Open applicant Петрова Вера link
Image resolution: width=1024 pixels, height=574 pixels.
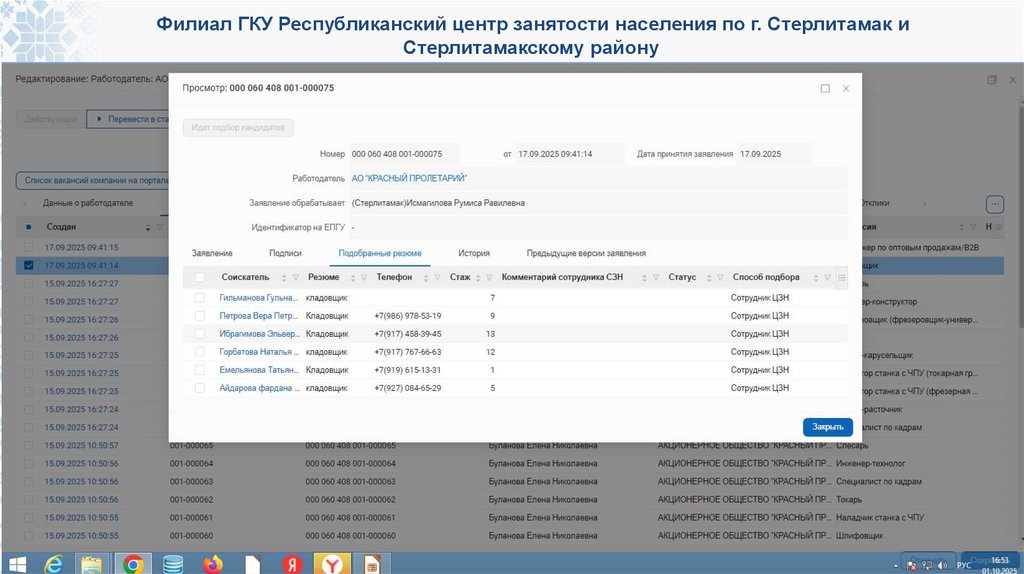[x=259, y=316]
